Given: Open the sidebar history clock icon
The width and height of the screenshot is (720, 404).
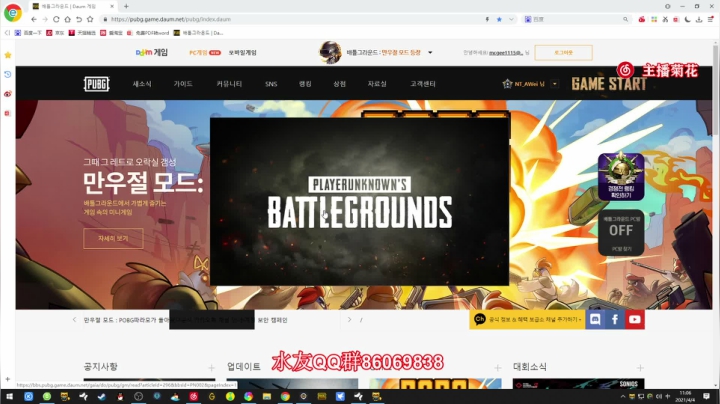Looking at the screenshot, I should [x=8, y=74].
